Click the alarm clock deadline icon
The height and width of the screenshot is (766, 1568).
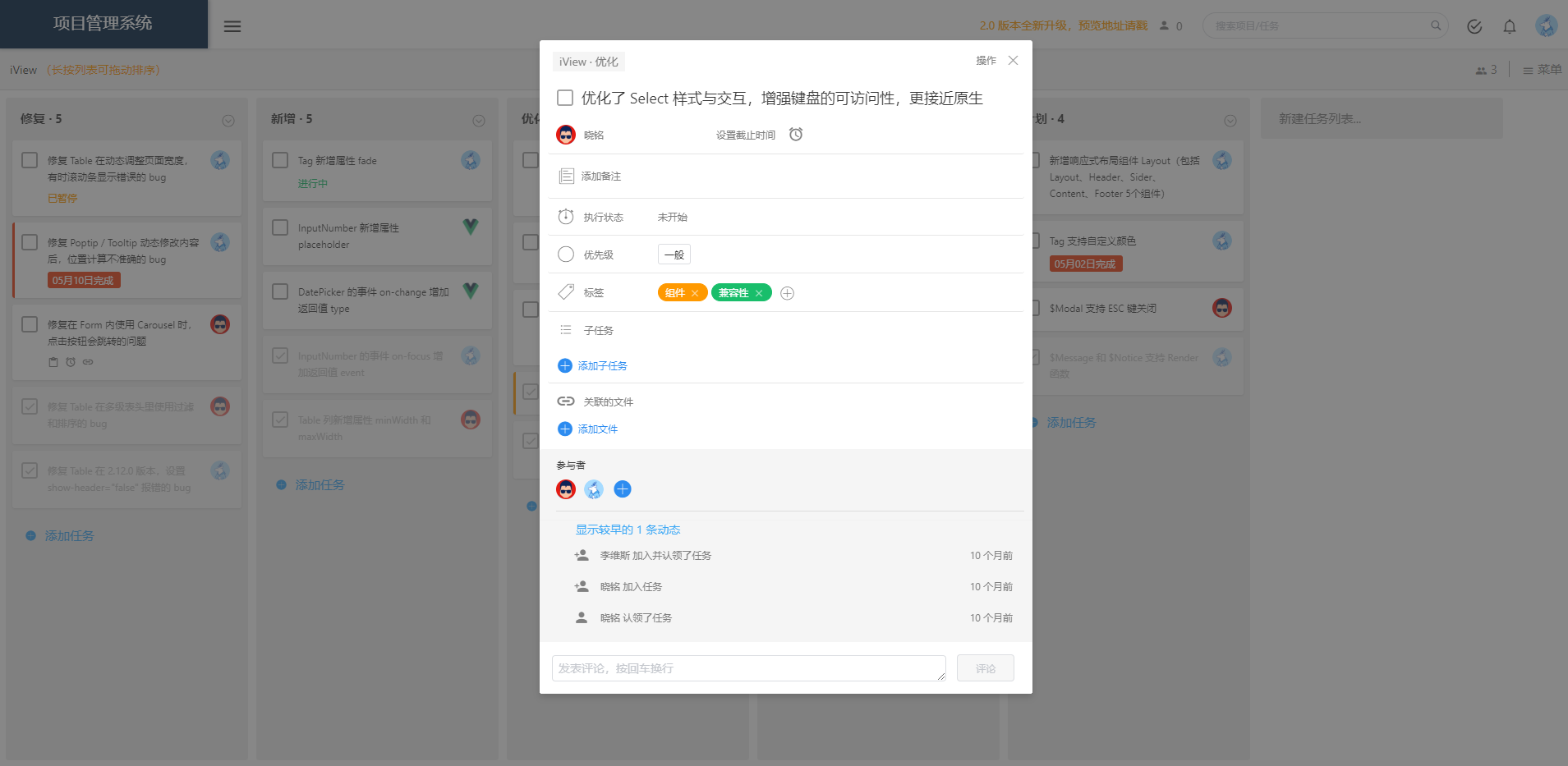(x=796, y=135)
